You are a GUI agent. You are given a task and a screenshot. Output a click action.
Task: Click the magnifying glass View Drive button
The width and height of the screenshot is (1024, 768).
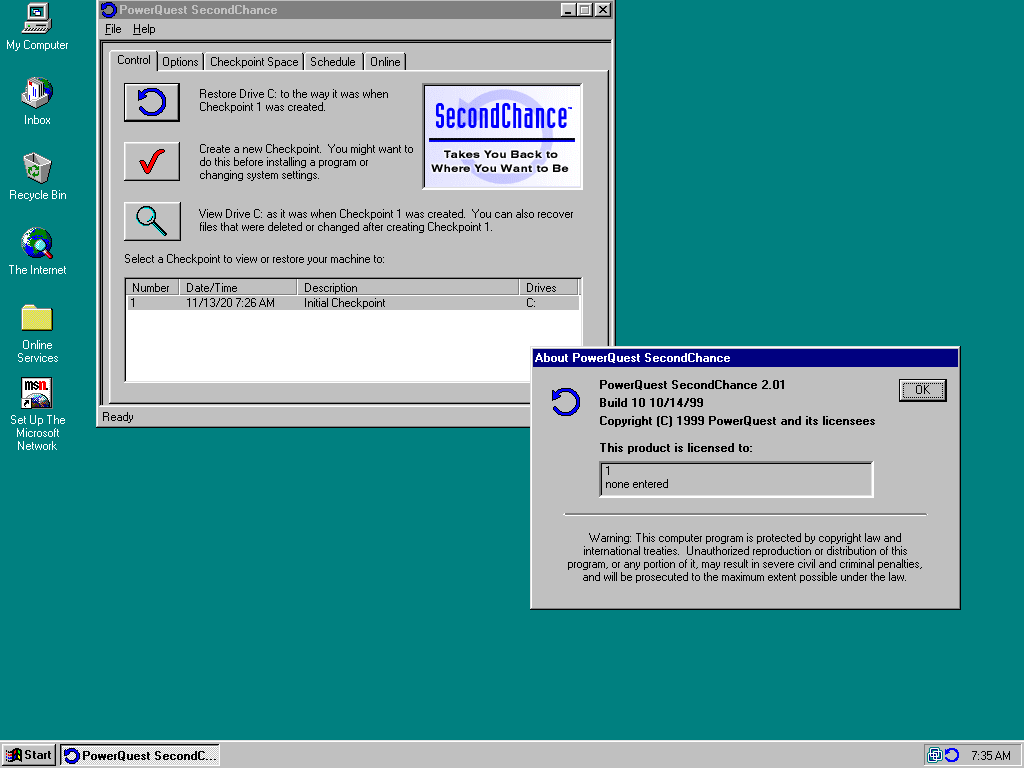(x=152, y=221)
